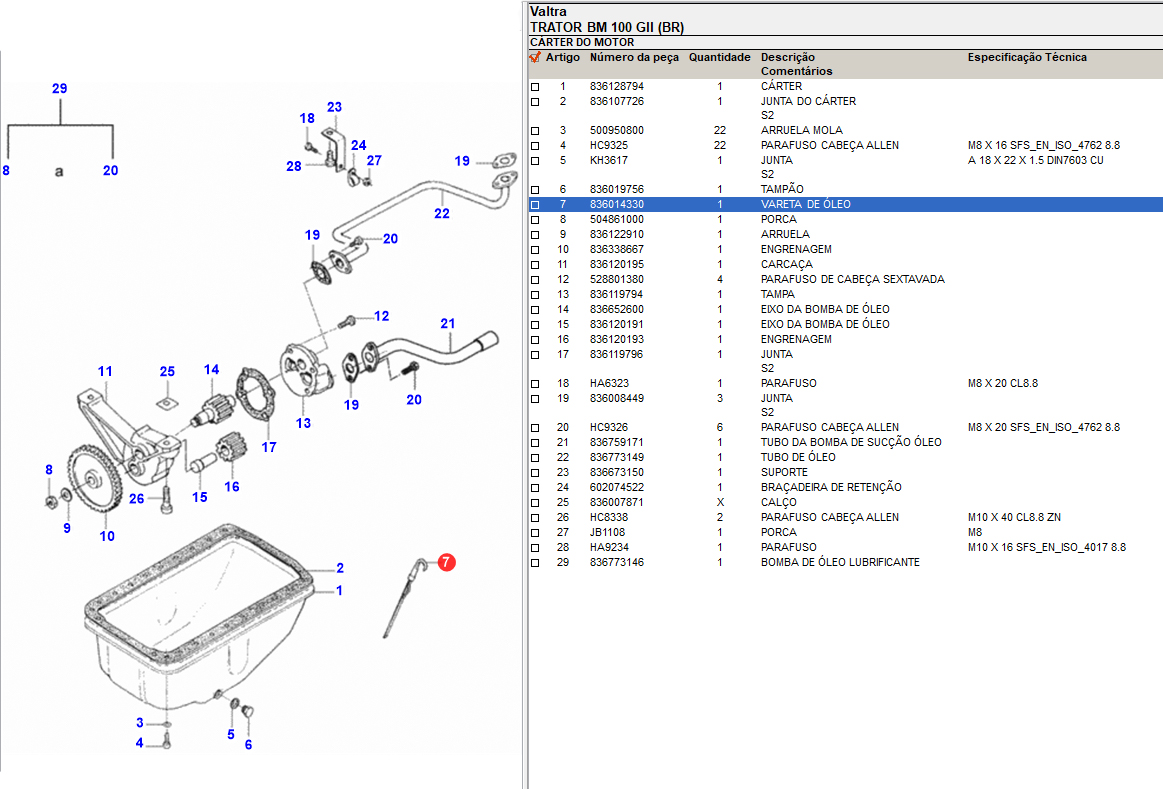Mark the checkbox for CARCAÇA

[x=535, y=265]
